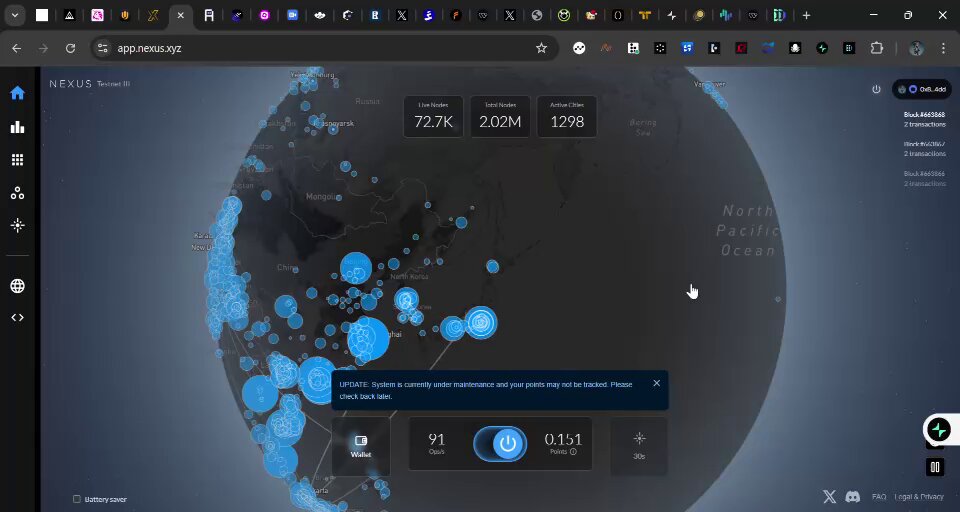Select Block #663868 entry
The image size is (960, 512).
coord(924,119)
